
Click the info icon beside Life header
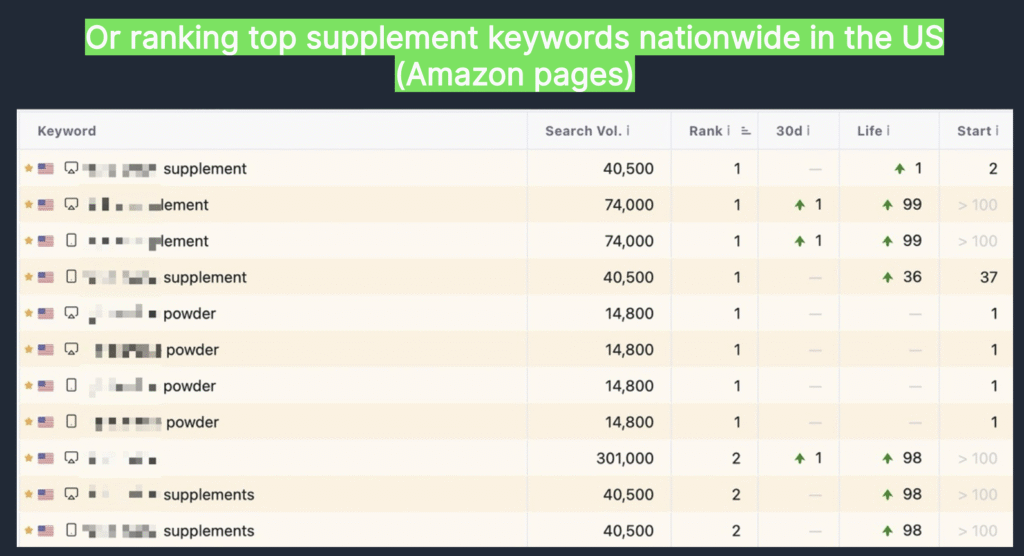888,131
